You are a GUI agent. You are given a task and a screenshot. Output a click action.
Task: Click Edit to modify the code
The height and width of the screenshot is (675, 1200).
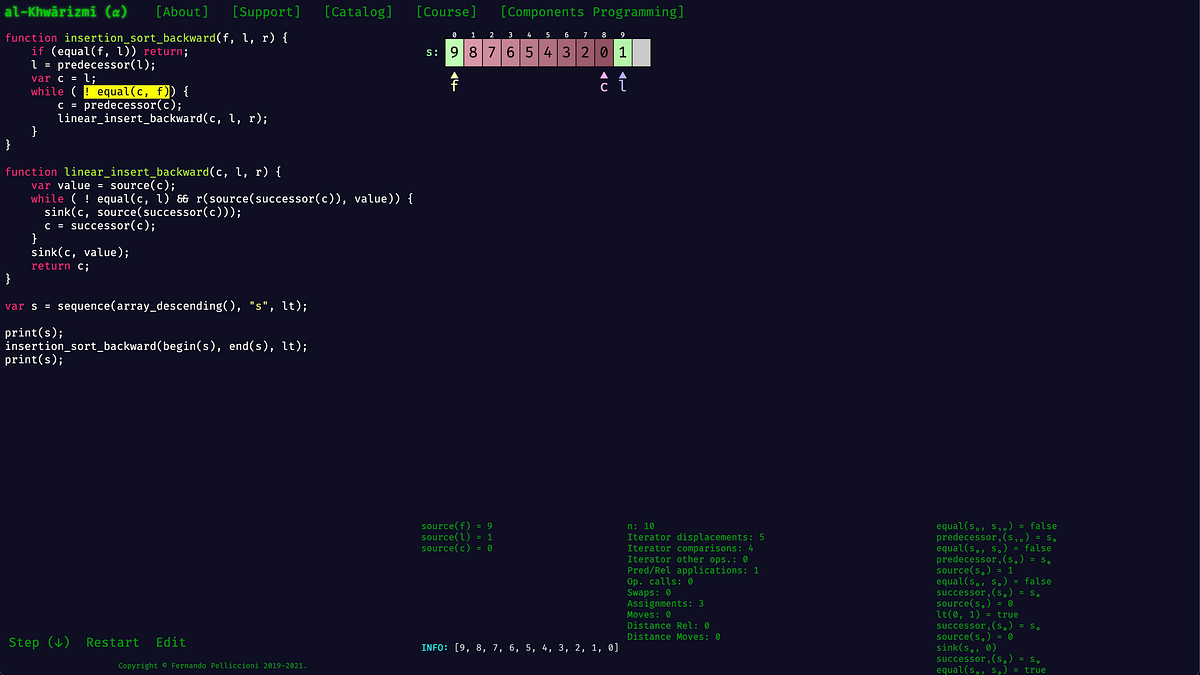(170, 642)
